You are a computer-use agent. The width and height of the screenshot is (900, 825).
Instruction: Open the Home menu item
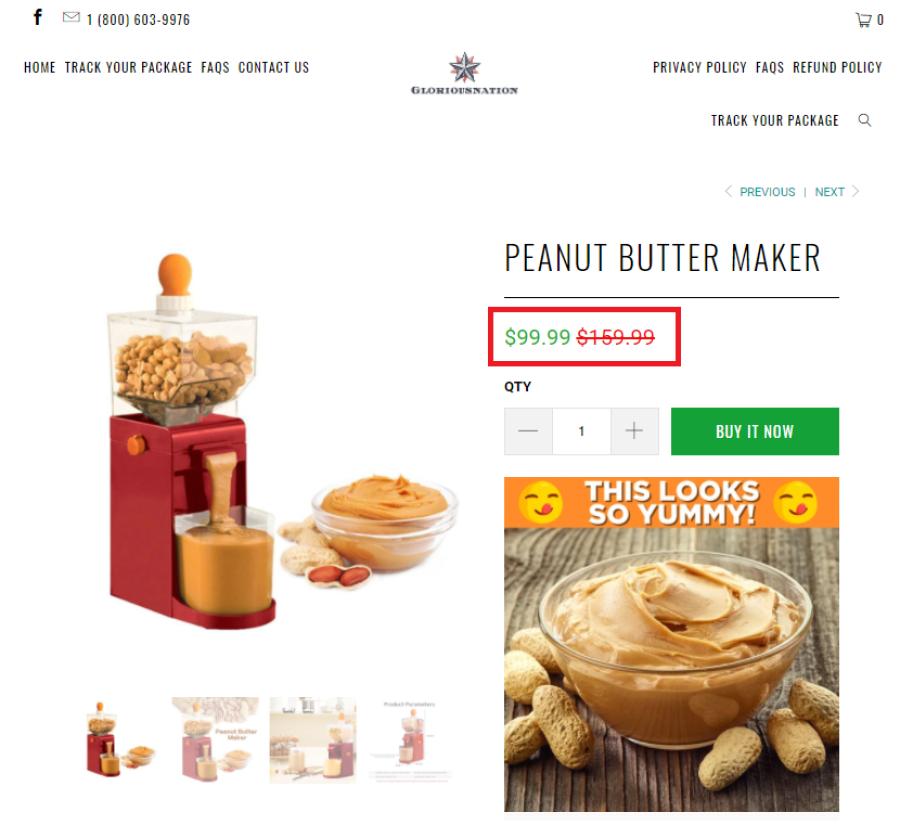pos(40,68)
